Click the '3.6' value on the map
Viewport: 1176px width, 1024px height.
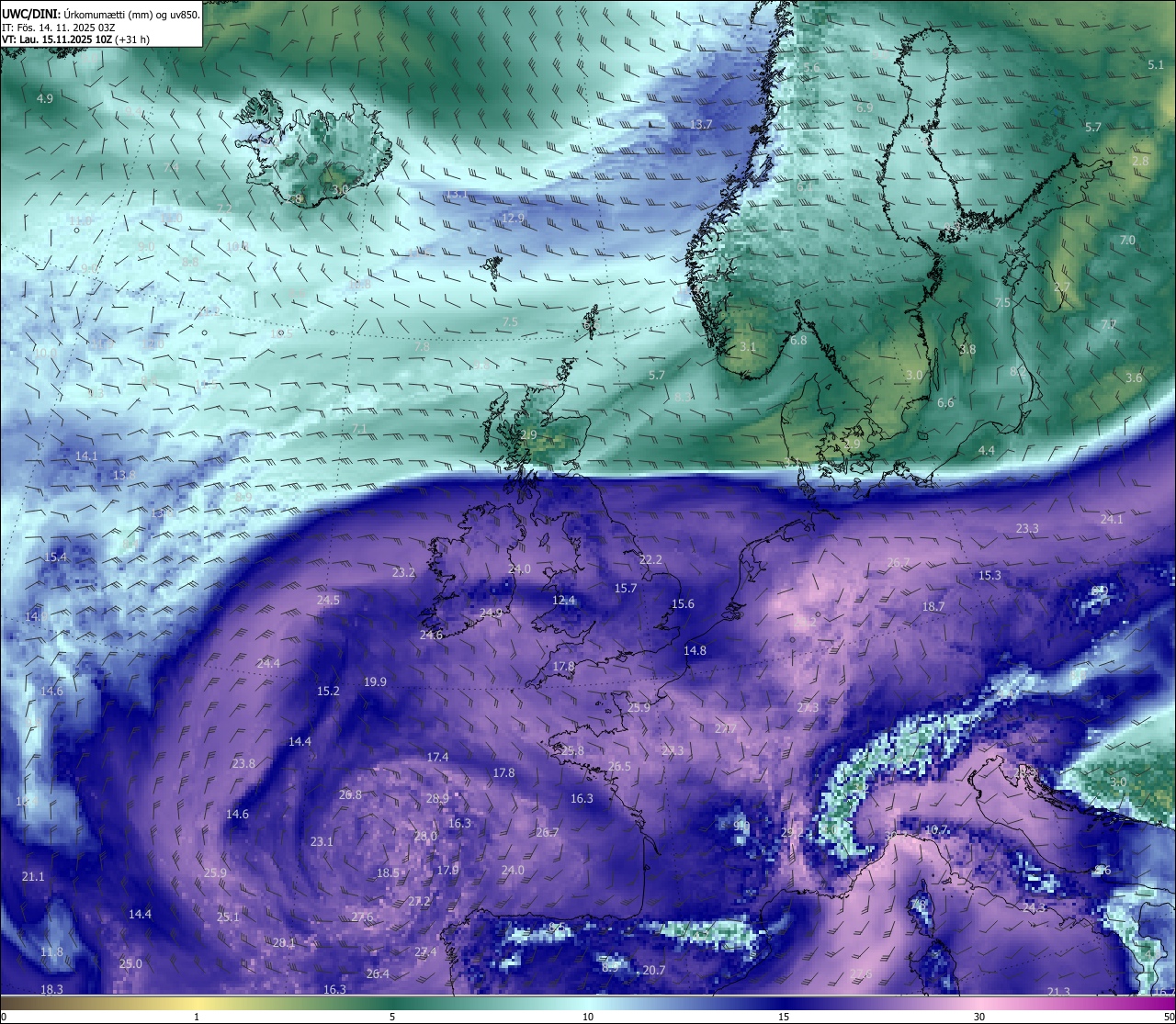click(1134, 377)
